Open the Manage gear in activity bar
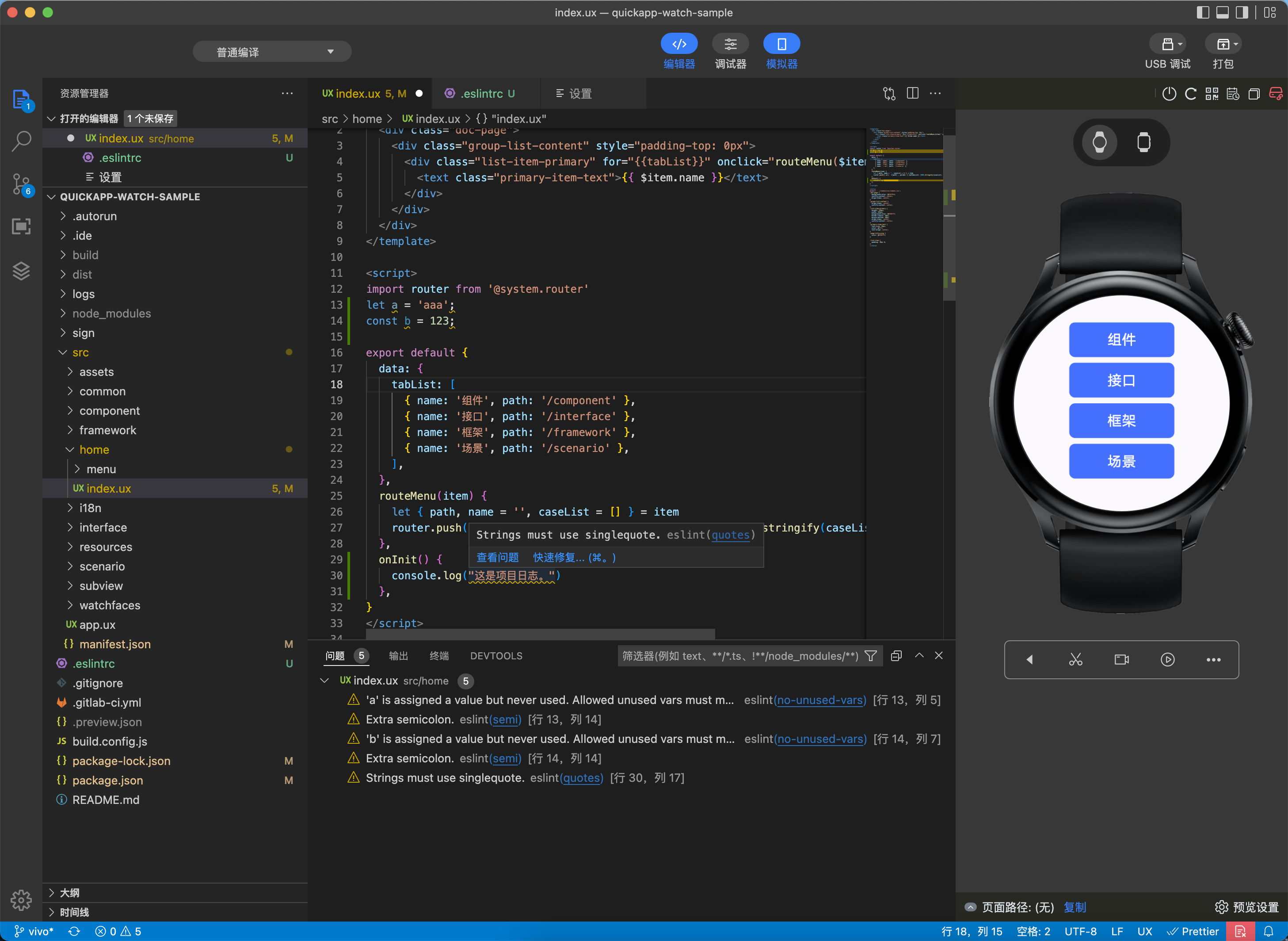The image size is (1288, 941). pyautogui.click(x=21, y=900)
